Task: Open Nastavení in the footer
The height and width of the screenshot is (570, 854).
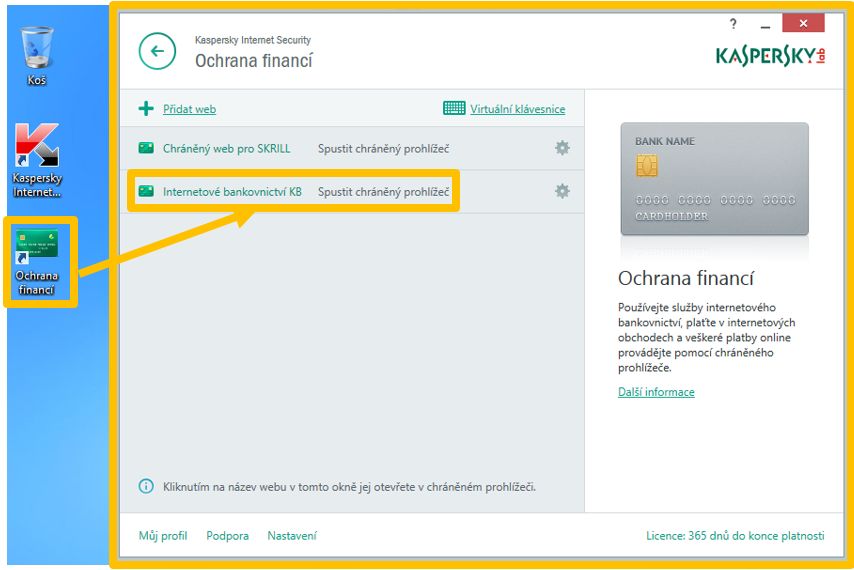Action: tap(292, 536)
